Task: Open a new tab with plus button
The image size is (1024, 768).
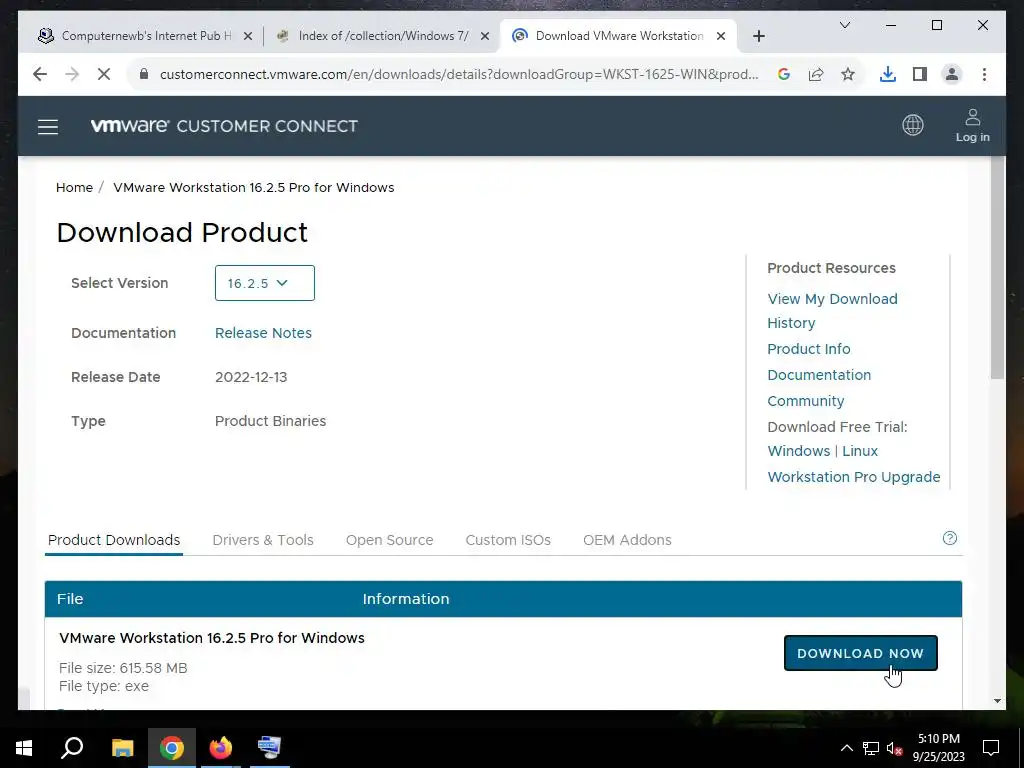Action: 758,36
